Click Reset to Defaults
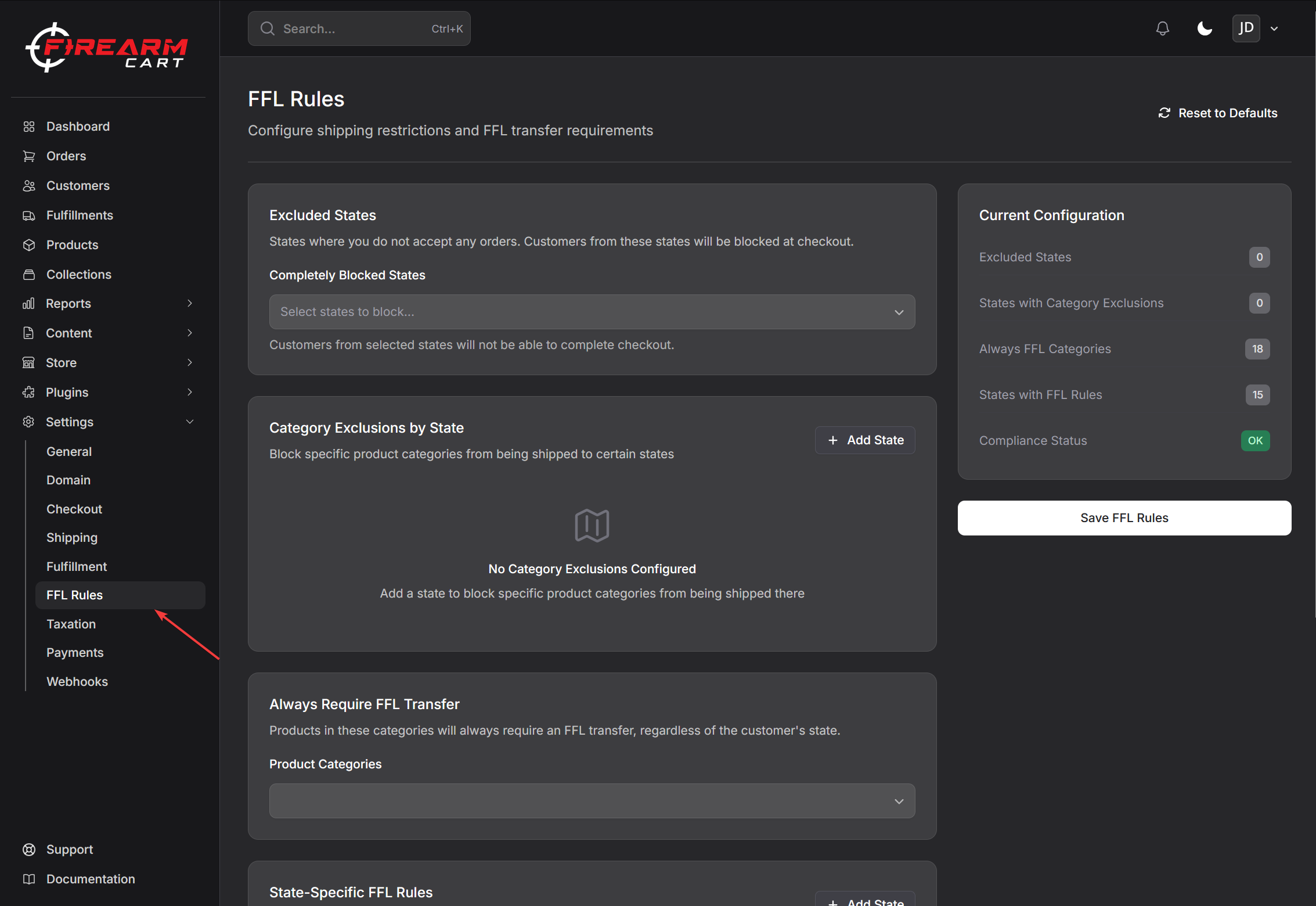Image resolution: width=1316 pixels, height=906 pixels. click(1218, 113)
